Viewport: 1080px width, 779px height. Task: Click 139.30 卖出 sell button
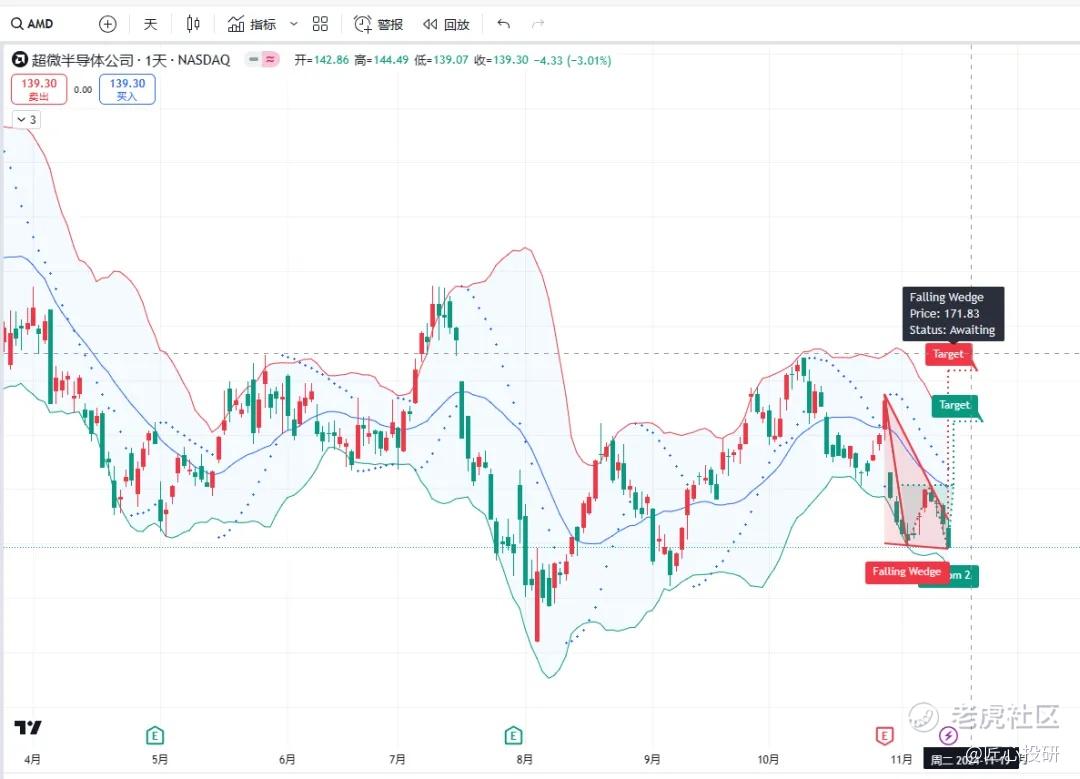(x=39, y=90)
